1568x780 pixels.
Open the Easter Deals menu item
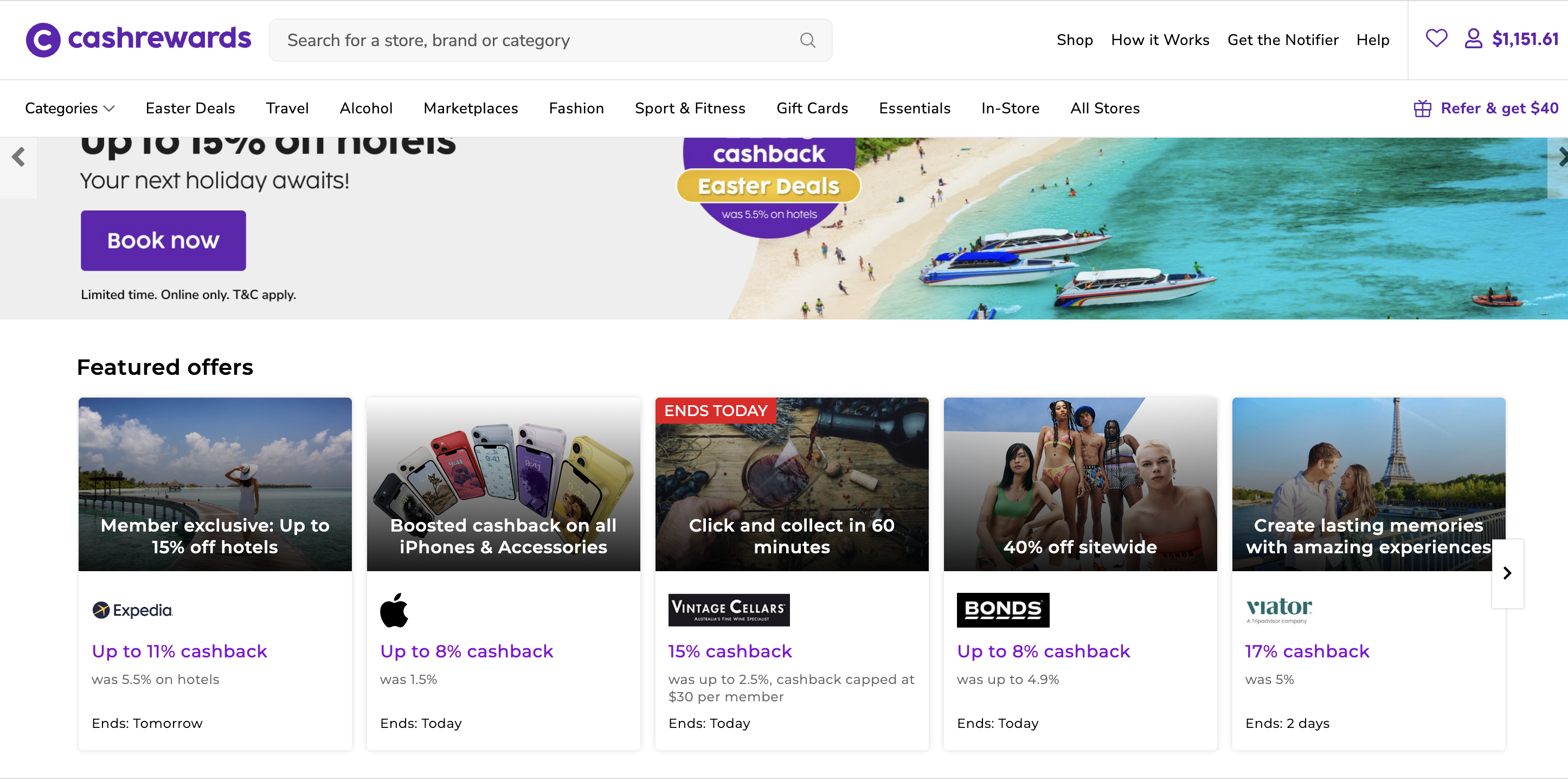190,108
